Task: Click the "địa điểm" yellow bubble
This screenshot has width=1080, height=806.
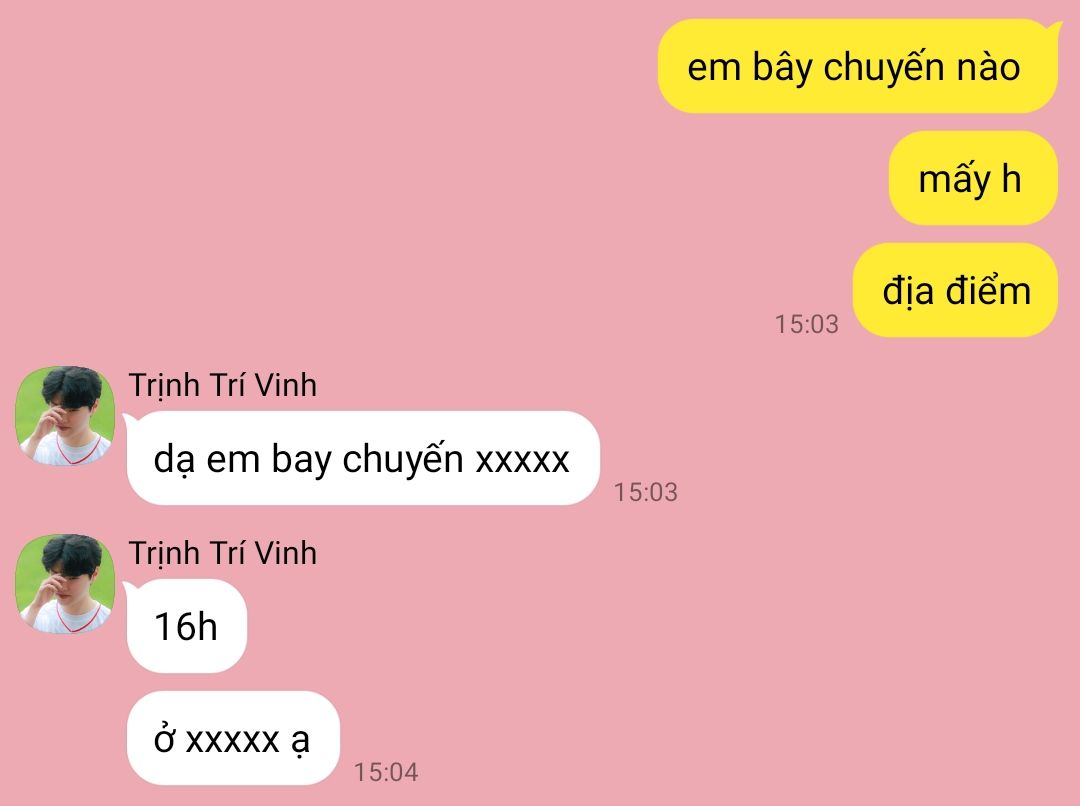Action: tap(955, 290)
